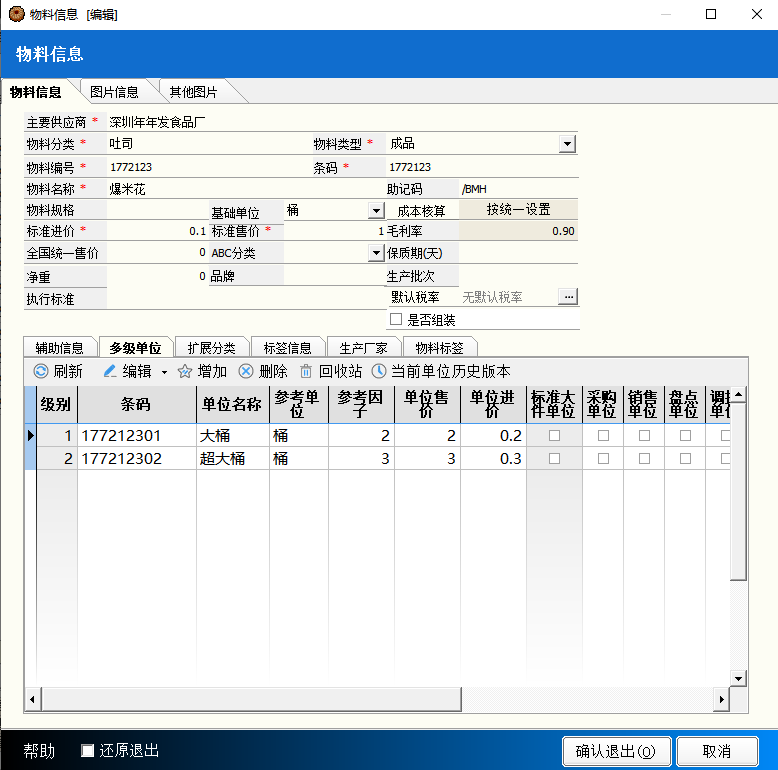The width and height of the screenshot is (778, 770).
Task: Click the 按统一设置 cost accounting button
Action: [518, 209]
